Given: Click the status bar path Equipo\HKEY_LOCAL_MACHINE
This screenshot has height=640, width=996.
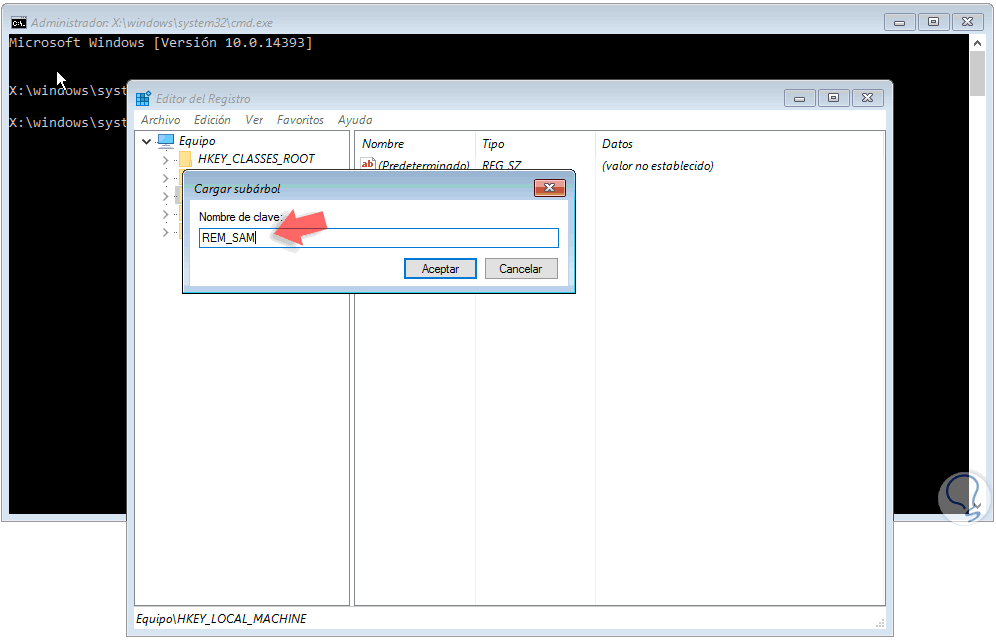Looking at the screenshot, I should (221, 618).
